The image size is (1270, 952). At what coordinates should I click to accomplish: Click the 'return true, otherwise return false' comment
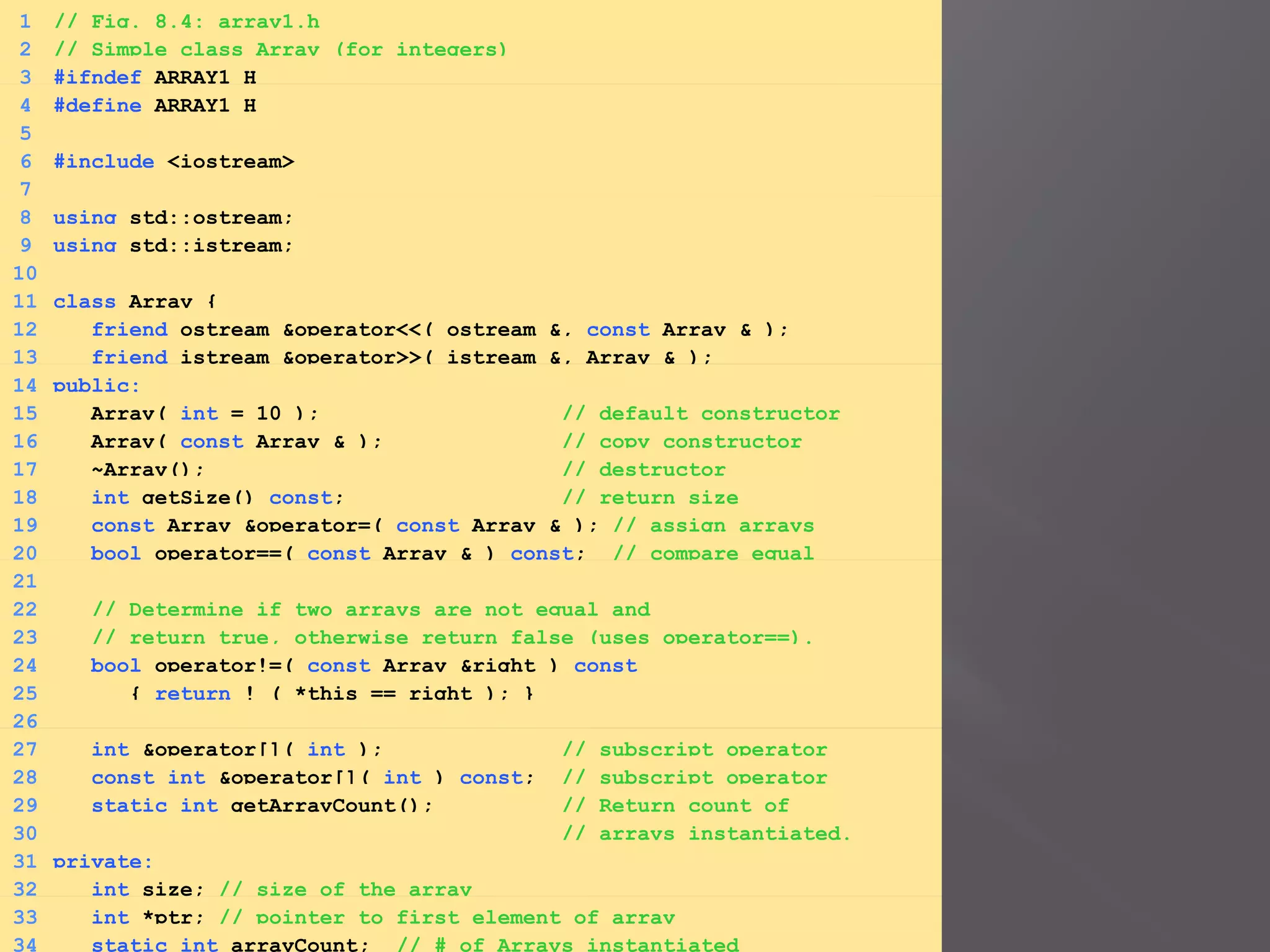pos(452,637)
